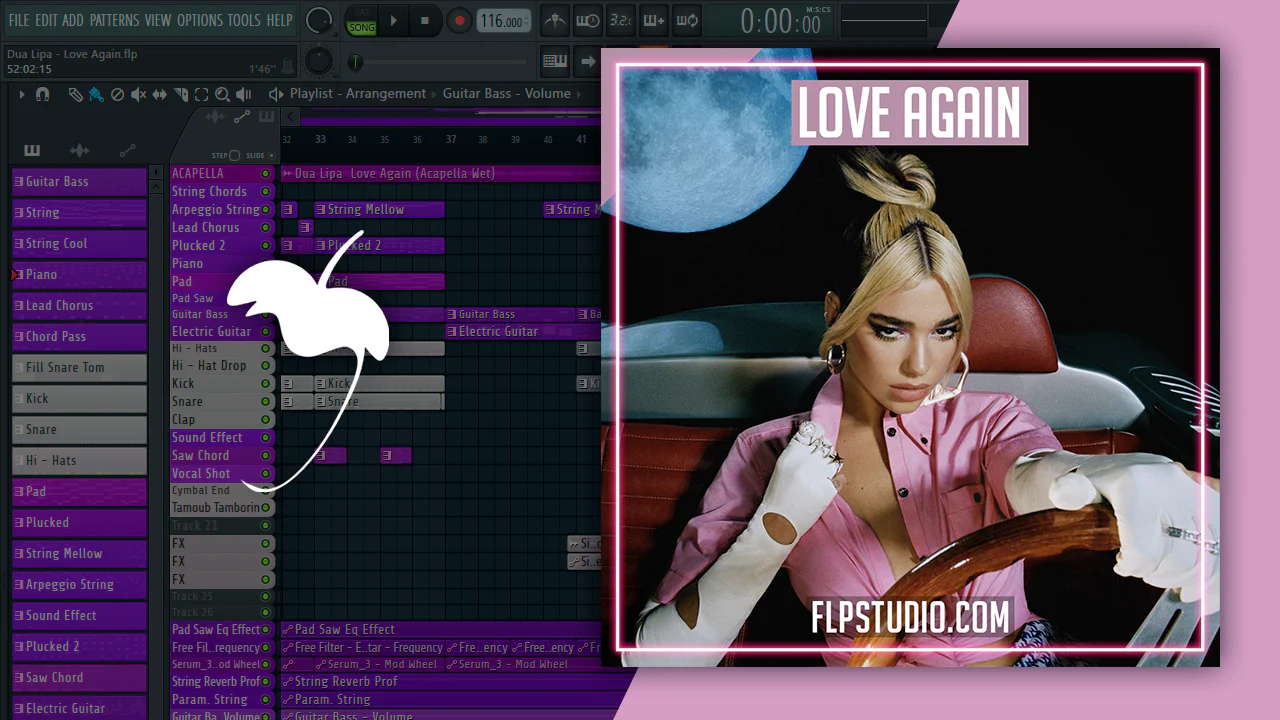Select the Delete tool in playlist toolbar
1280x720 pixels.
point(117,94)
